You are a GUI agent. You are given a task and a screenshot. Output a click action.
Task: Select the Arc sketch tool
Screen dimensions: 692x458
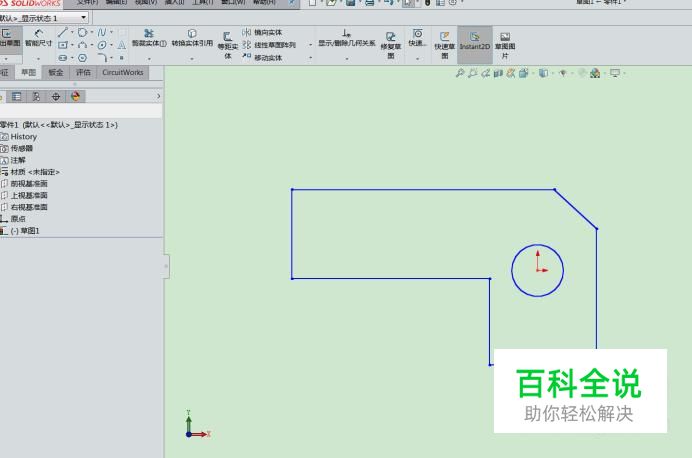[83, 45]
